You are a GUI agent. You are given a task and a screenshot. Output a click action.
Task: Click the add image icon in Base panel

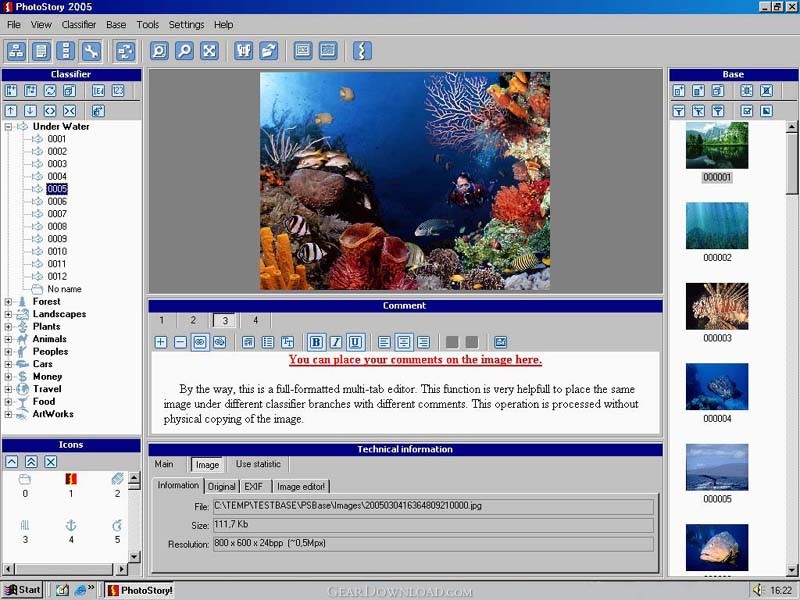[679, 91]
